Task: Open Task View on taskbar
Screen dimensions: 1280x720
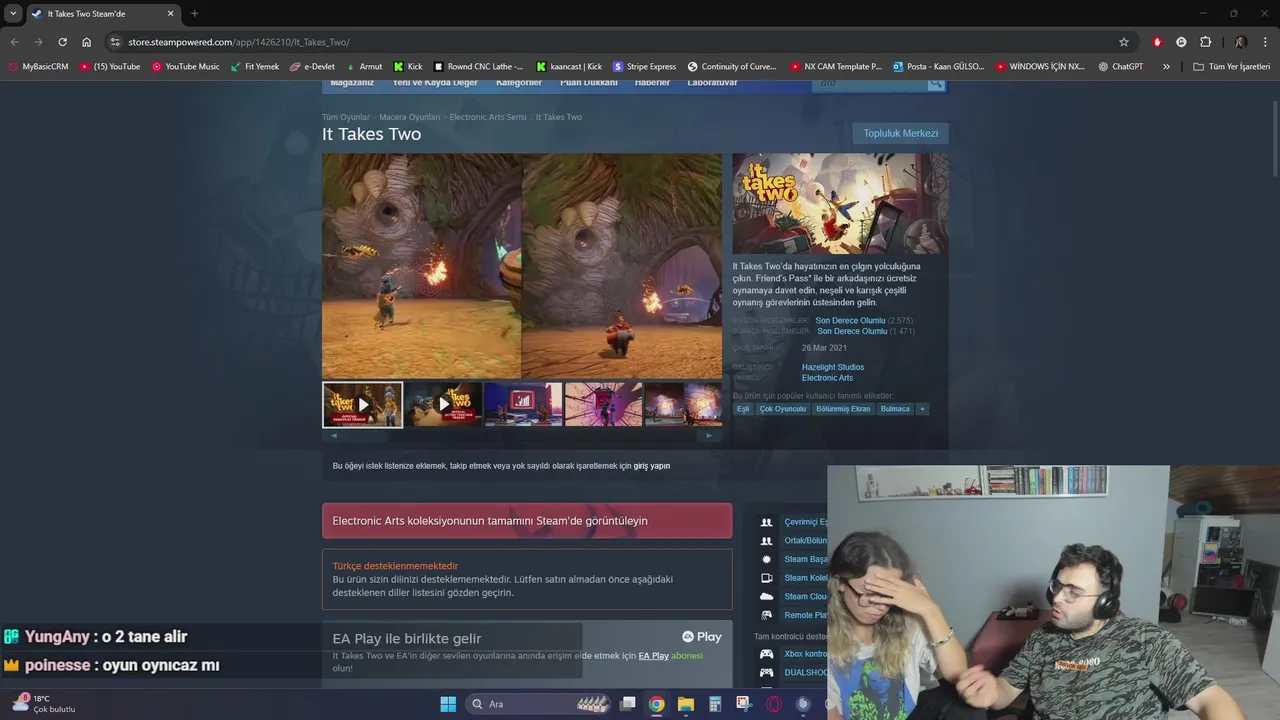Action: 628,704
